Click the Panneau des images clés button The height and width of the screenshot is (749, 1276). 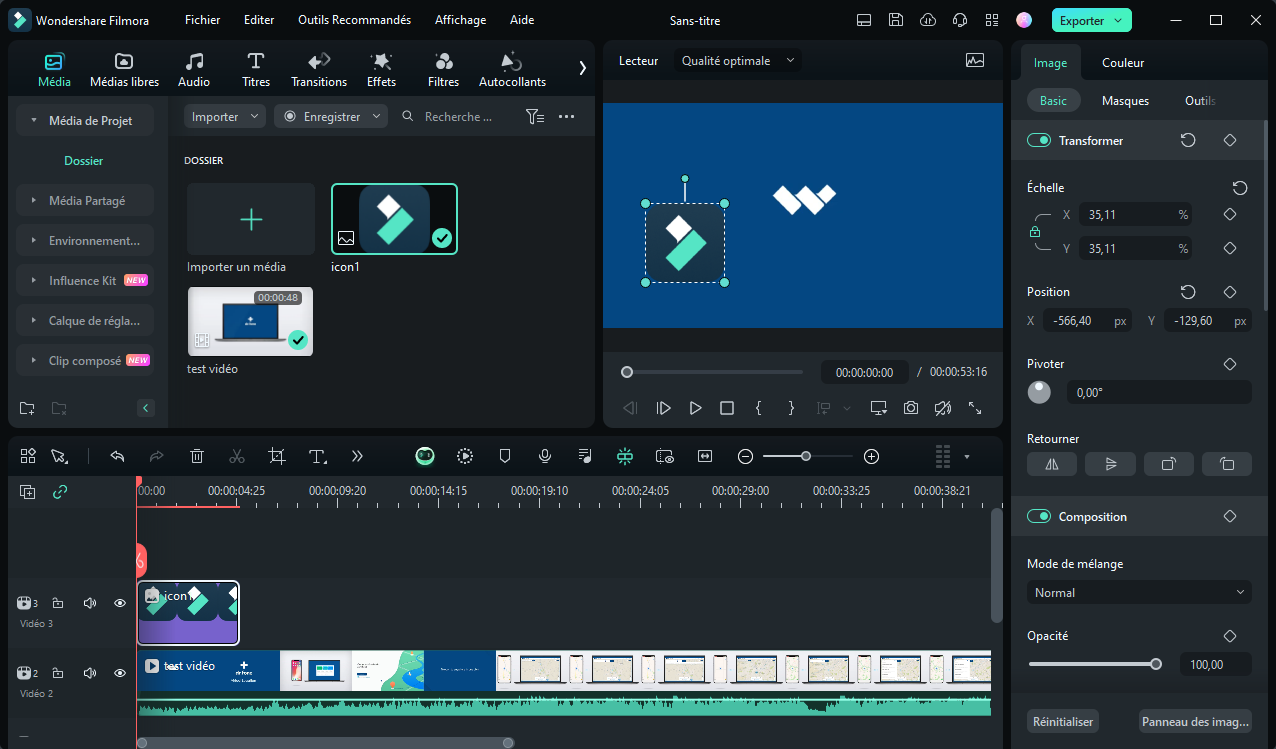[1195, 721]
